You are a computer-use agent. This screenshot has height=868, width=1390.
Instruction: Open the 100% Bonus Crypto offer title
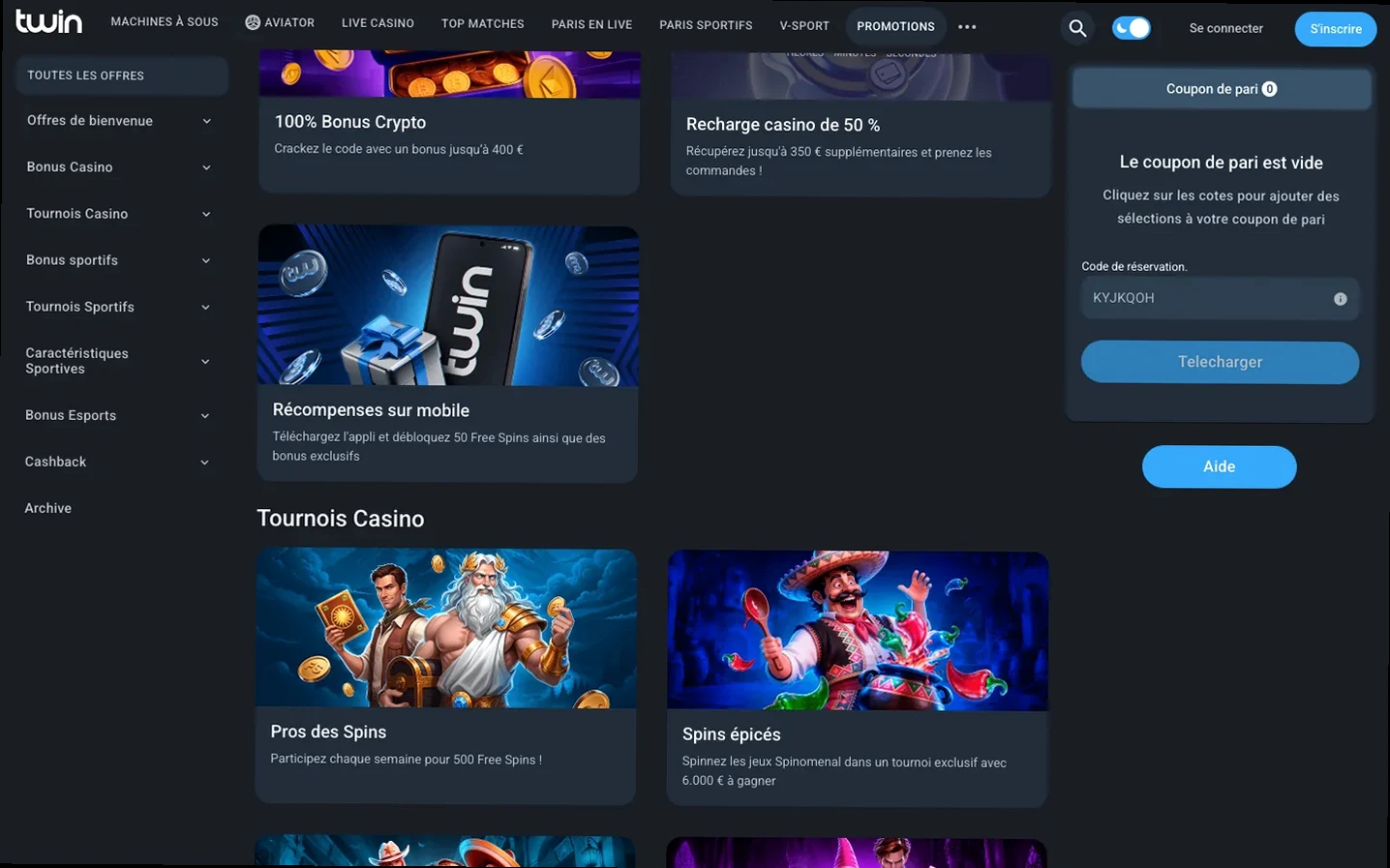click(x=350, y=123)
